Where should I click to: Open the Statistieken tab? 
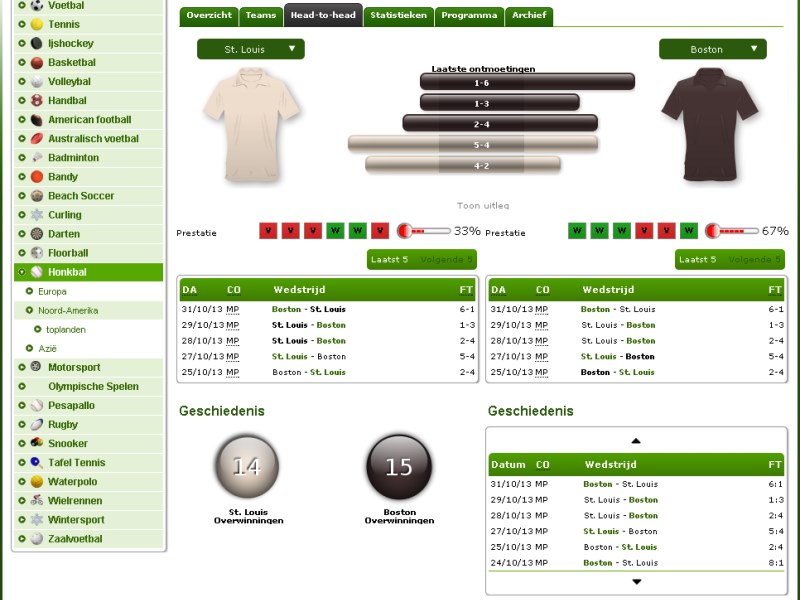point(398,15)
